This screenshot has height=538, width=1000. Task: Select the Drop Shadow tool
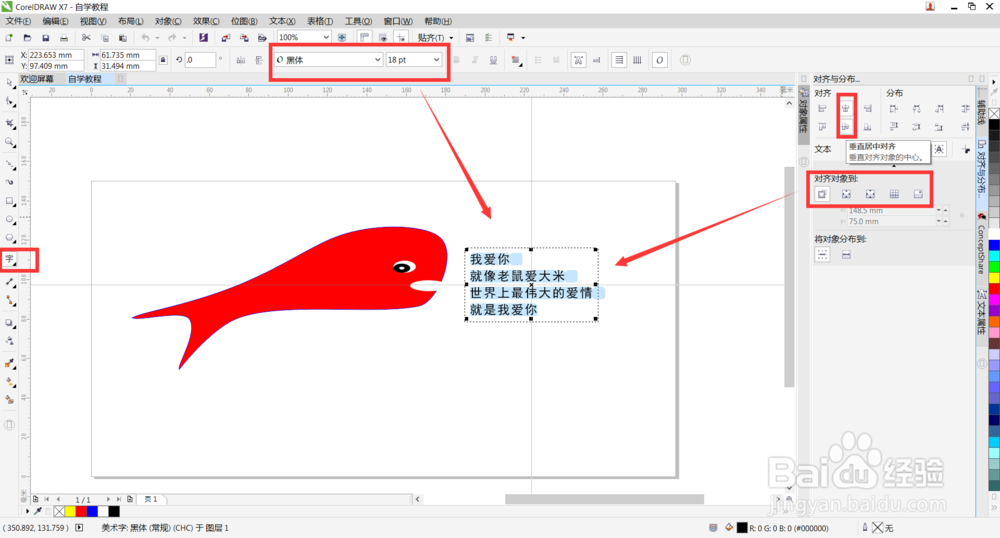coord(10,323)
